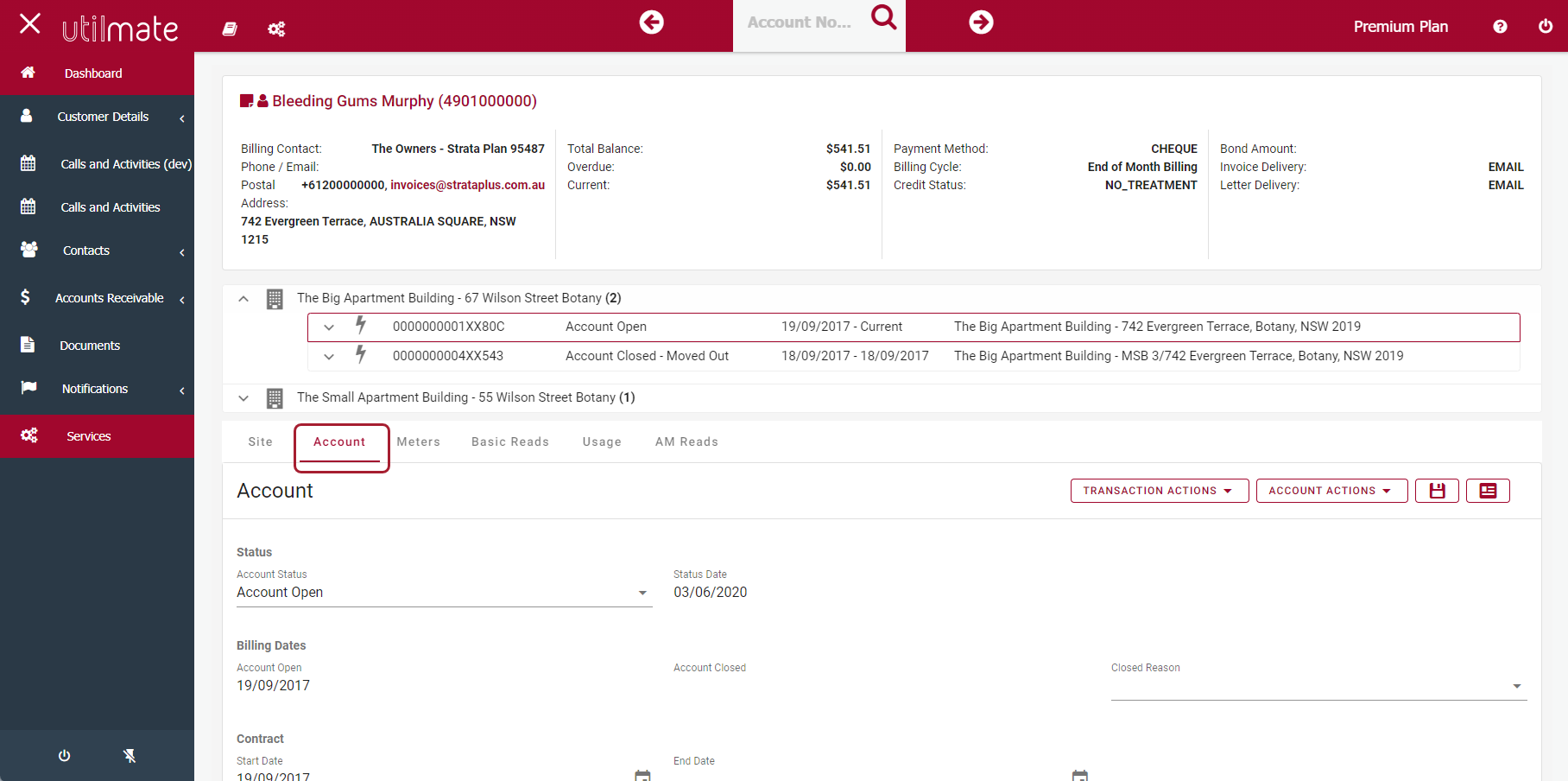Go to next account with right arrow
This screenshot has height=781, width=1568.
click(x=981, y=22)
